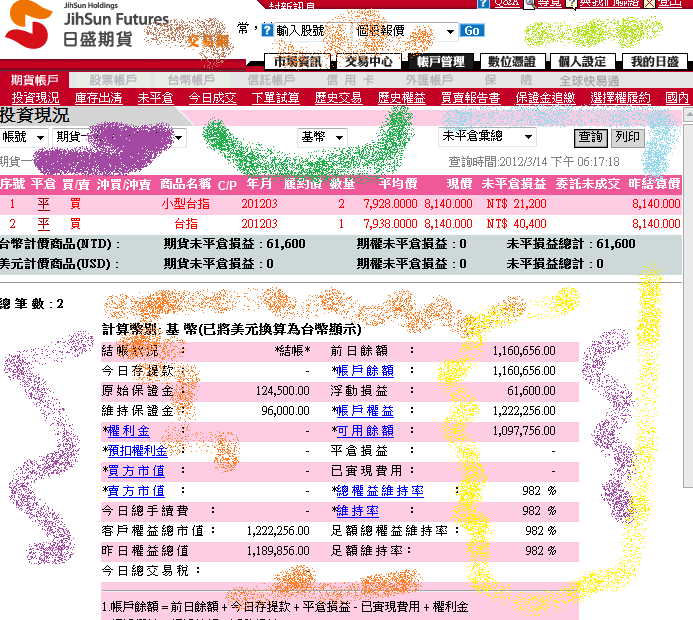
Task: Open the 今日成交 submenu link
Action: click(x=212, y=98)
